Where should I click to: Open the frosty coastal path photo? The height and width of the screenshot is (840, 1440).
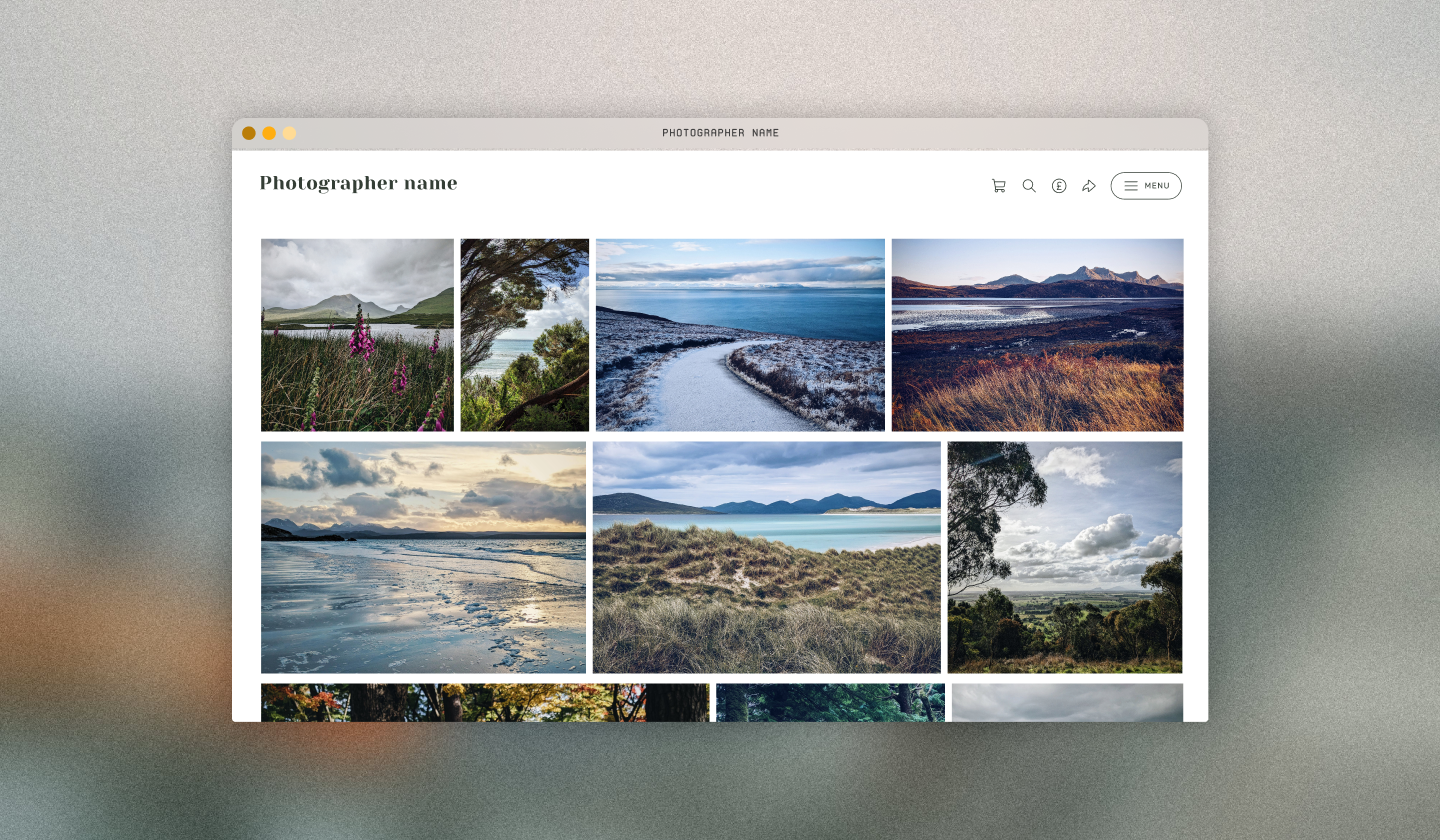click(740, 334)
